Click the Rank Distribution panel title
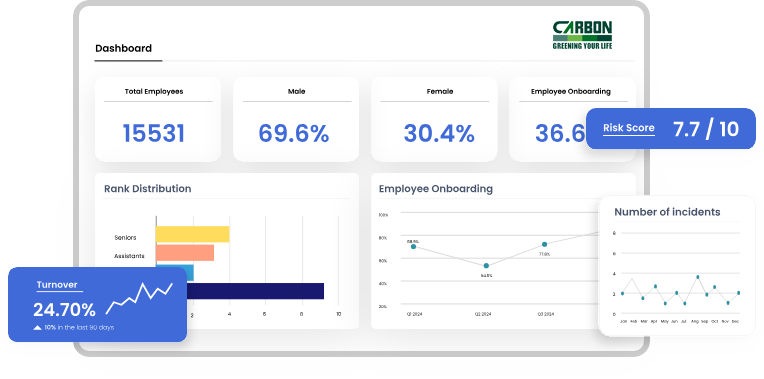 click(148, 189)
